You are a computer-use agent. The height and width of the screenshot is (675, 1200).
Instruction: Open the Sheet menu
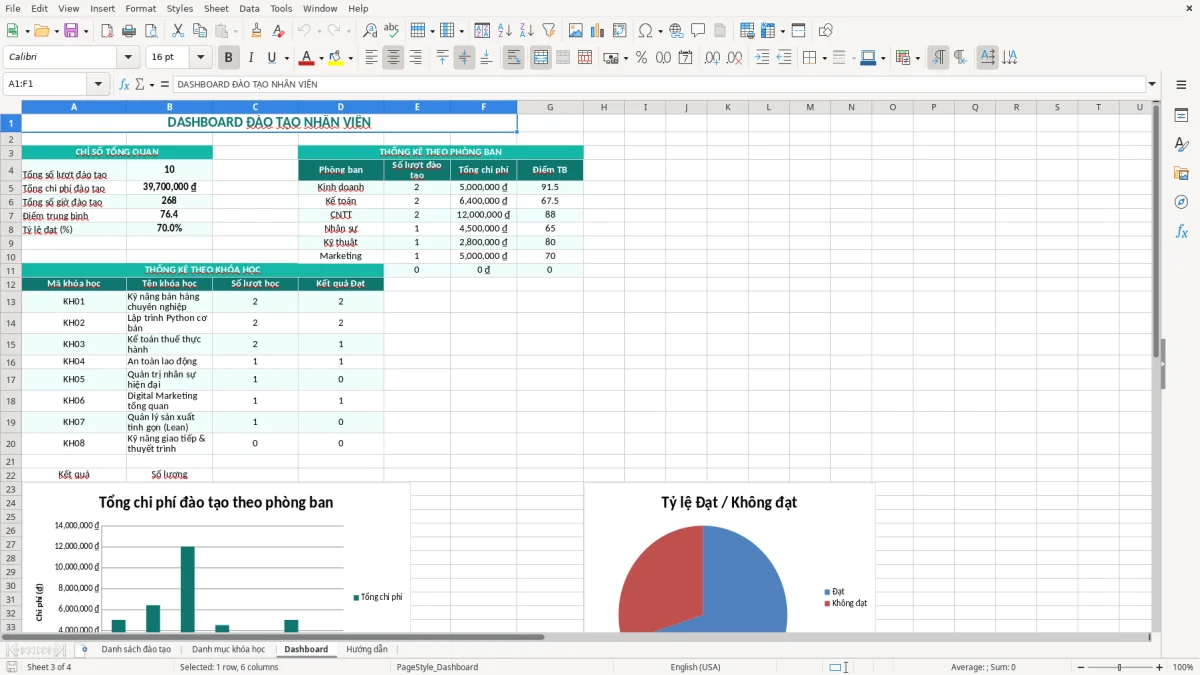pos(216,8)
